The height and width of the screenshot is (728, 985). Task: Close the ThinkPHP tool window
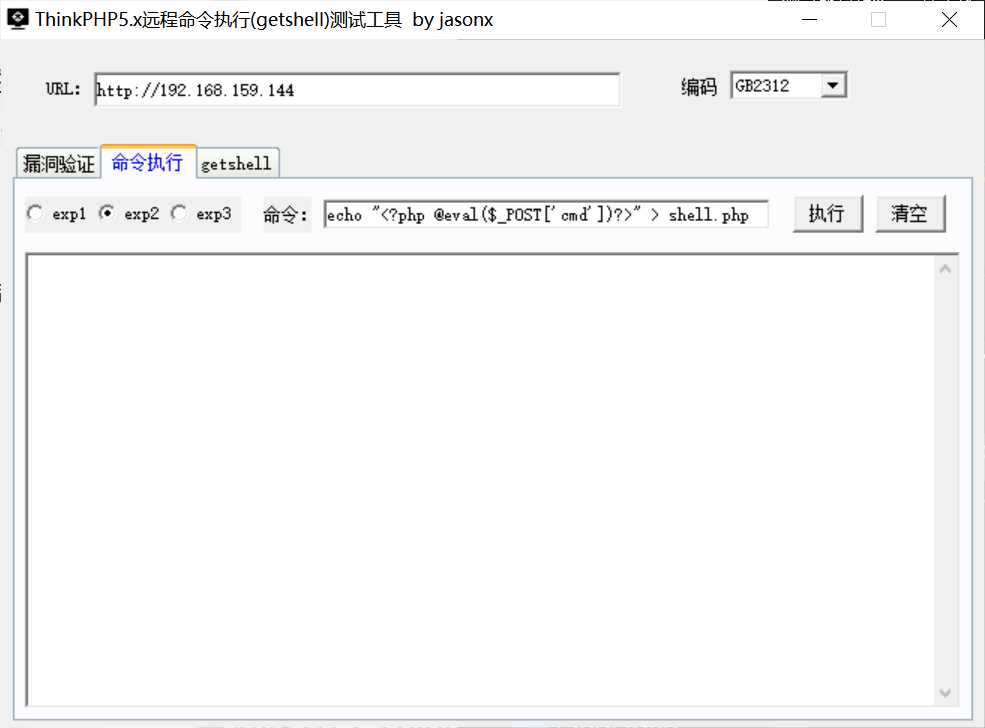949,19
